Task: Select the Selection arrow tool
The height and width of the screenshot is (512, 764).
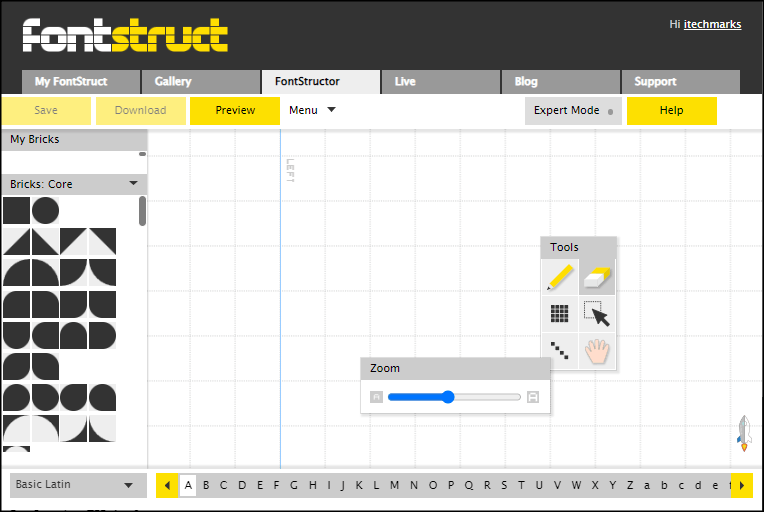Action: pyautogui.click(x=597, y=314)
